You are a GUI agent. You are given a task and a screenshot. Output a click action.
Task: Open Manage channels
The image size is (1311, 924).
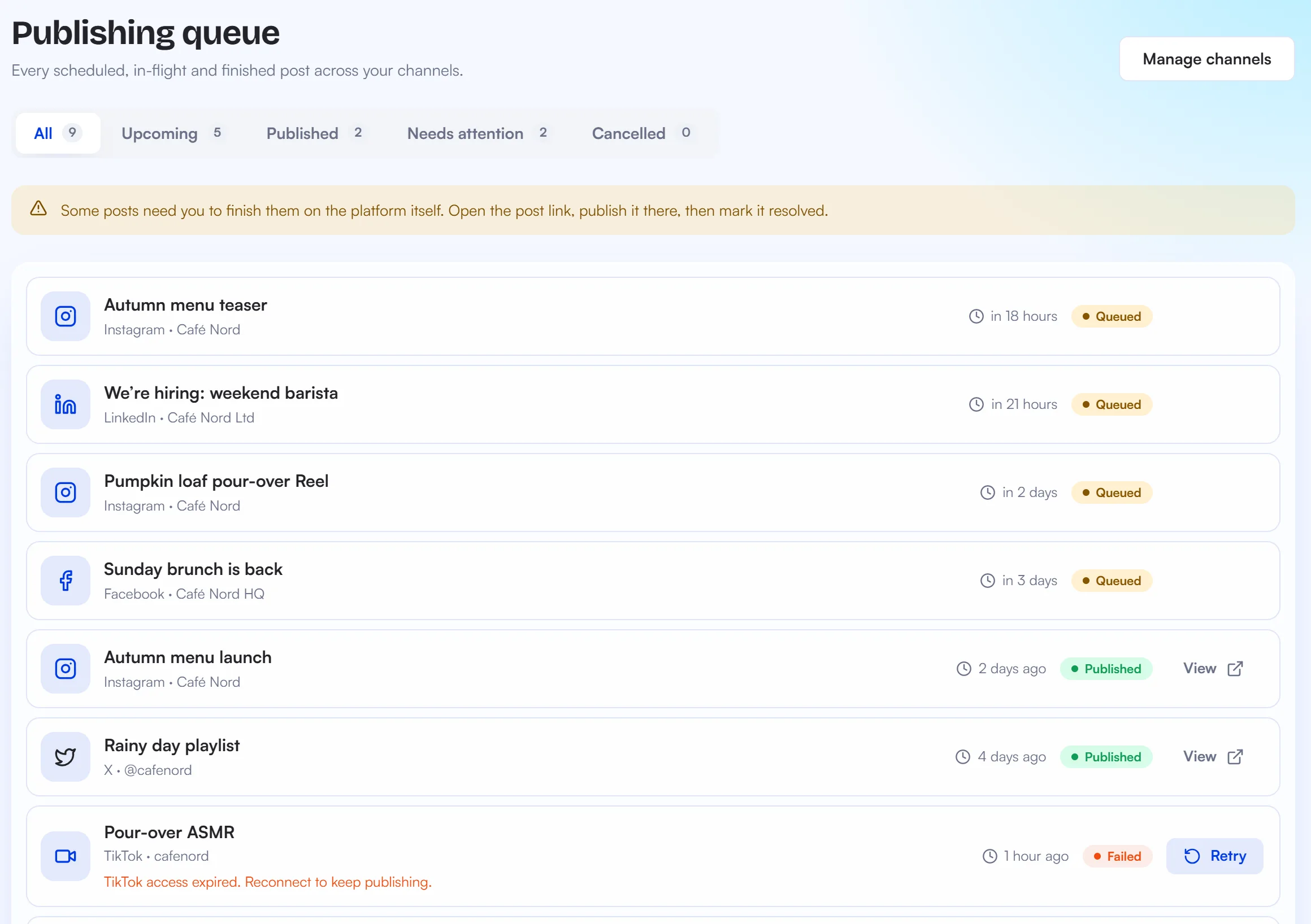[1206, 59]
